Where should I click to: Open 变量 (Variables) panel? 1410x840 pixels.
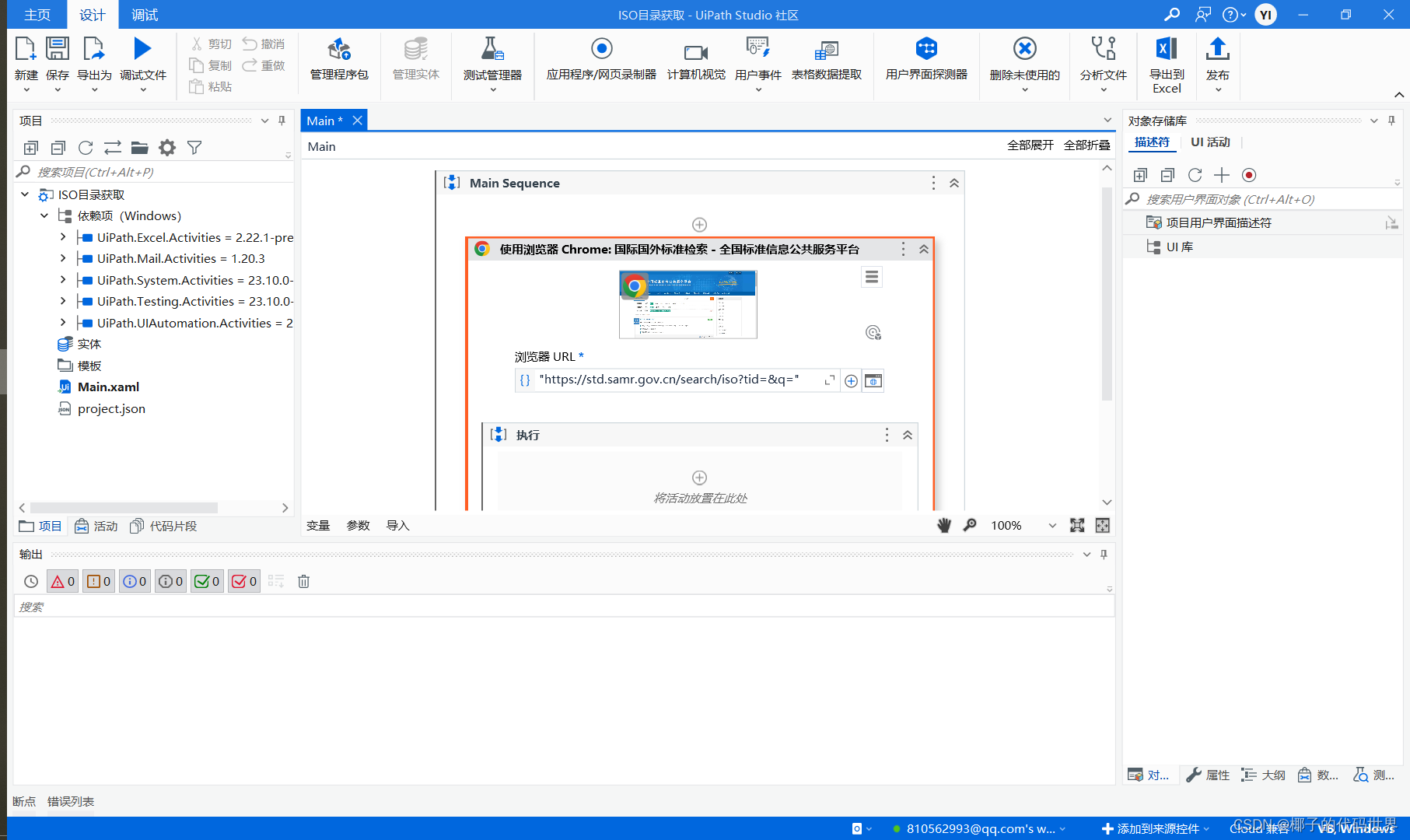coord(318,526)
